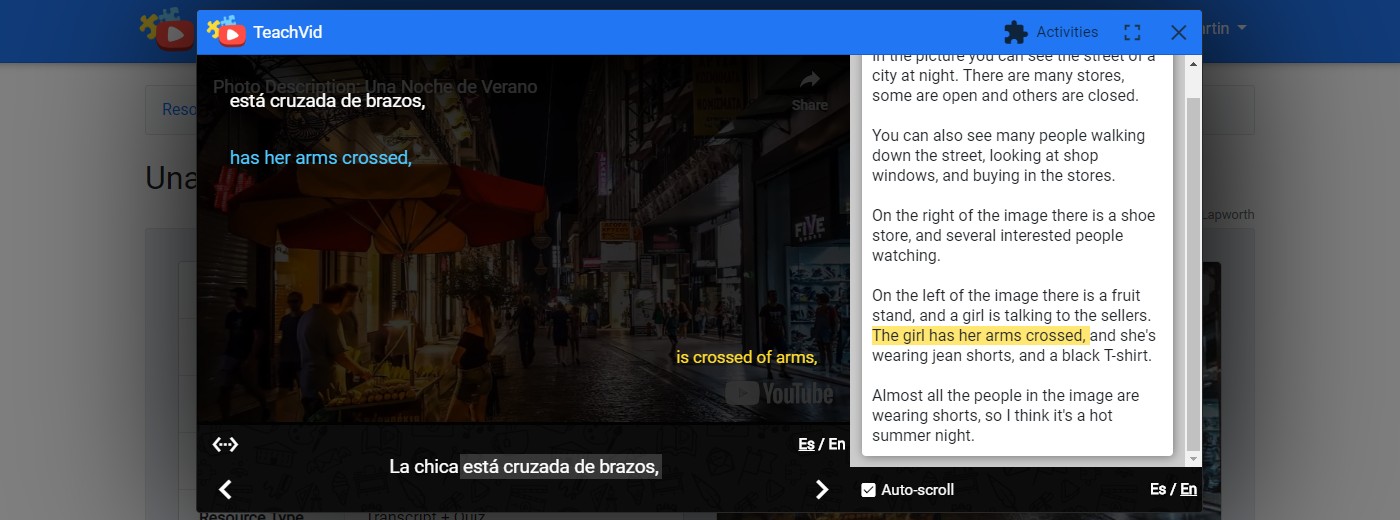Go to previous caption with left arrow
Viewport: 1400px width, 520px height.
tap(225, 489)
